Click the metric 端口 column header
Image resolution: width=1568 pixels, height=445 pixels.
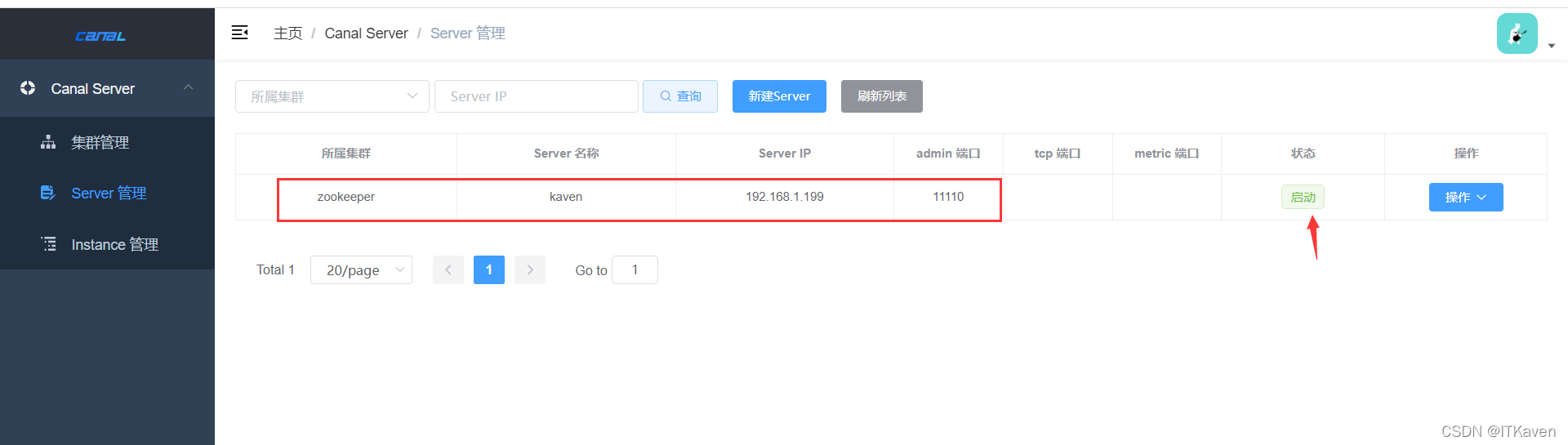1167,154
